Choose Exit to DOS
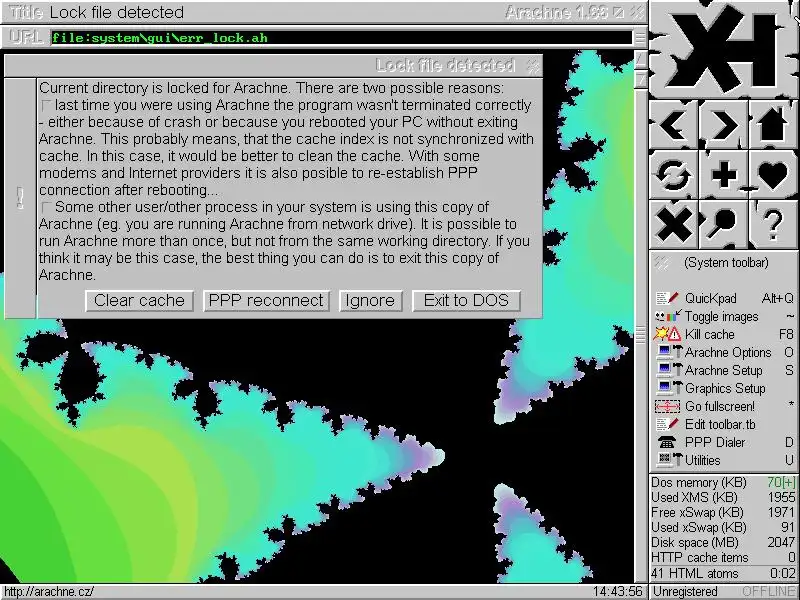 point(466,301)
